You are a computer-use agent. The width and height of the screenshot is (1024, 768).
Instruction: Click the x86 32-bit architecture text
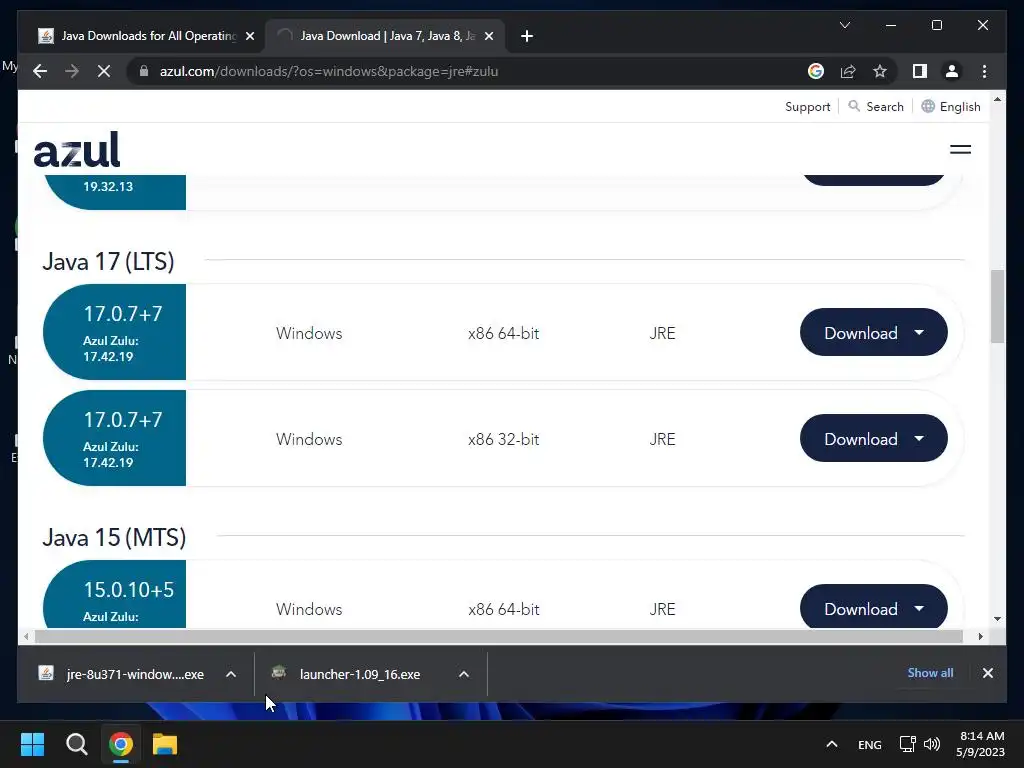click(504, 439)
